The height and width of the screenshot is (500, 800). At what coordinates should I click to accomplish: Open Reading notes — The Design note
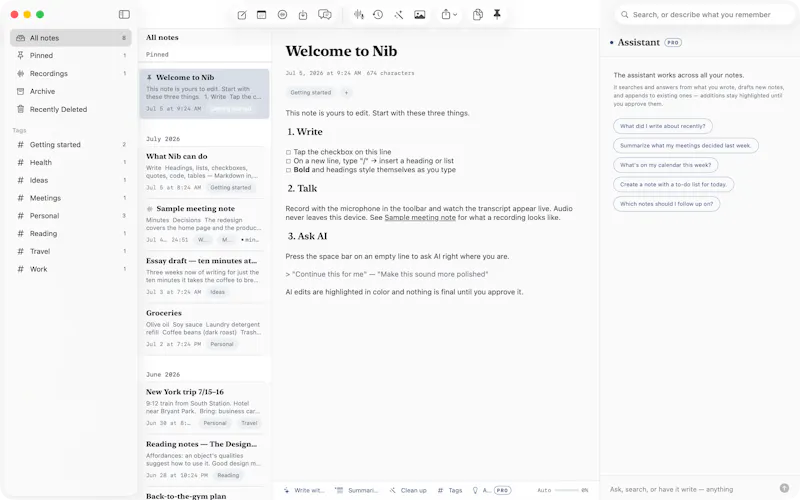[204, 461]
